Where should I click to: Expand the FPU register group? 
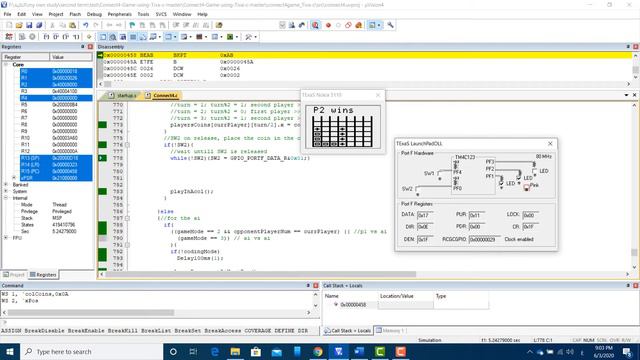click(6, 238)
